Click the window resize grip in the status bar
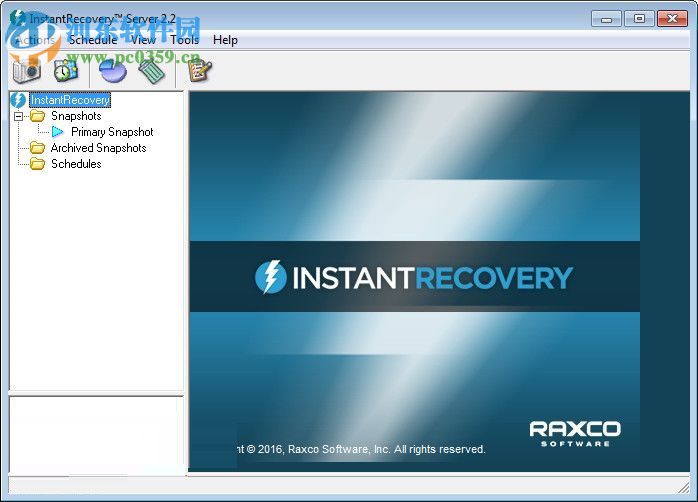 684,487
